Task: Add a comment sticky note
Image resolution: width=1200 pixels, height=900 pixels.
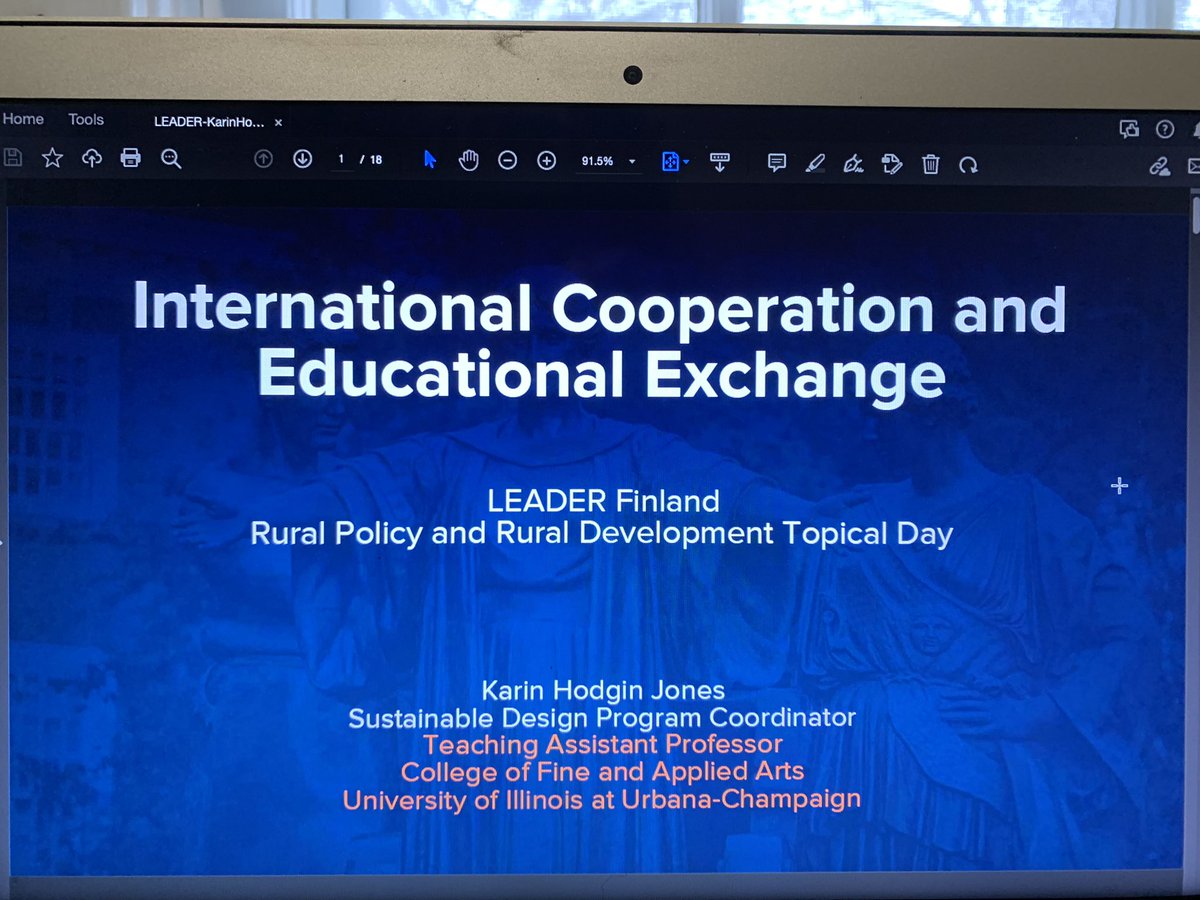Action: tap(777, 162)
